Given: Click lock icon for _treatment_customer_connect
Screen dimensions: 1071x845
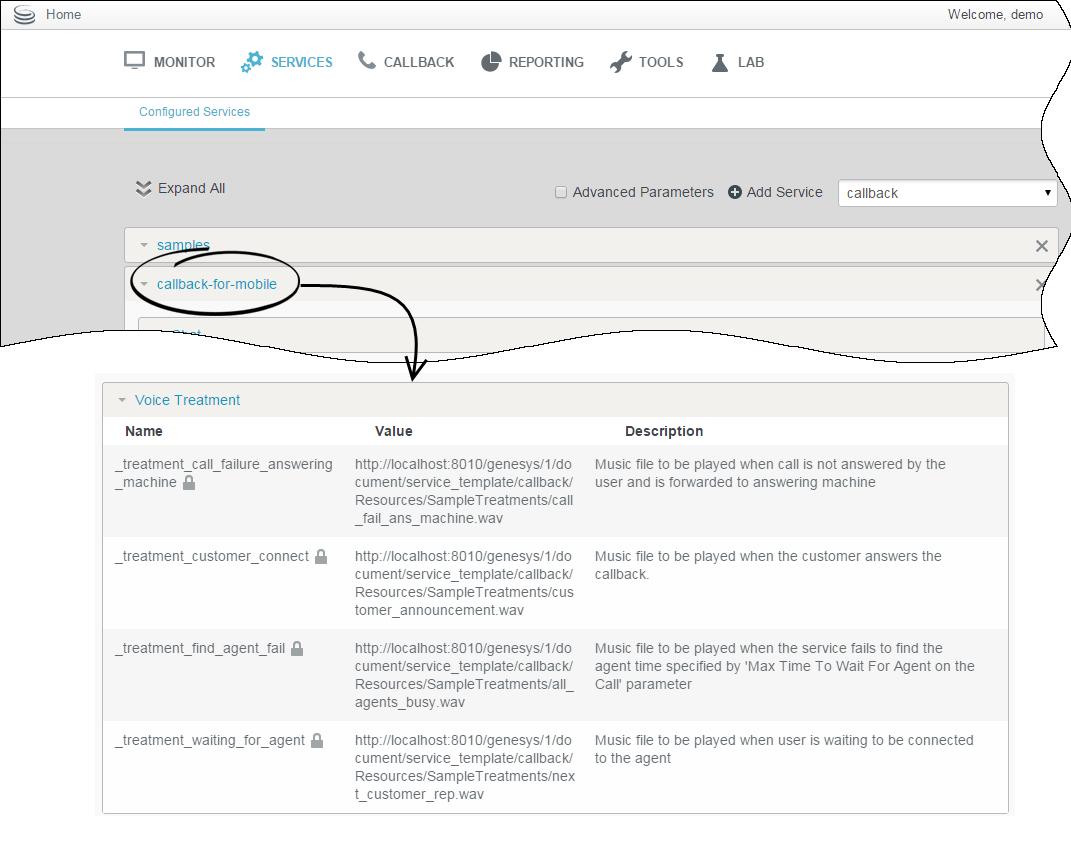Looking at the screenshot, I should tap(321, 556).
